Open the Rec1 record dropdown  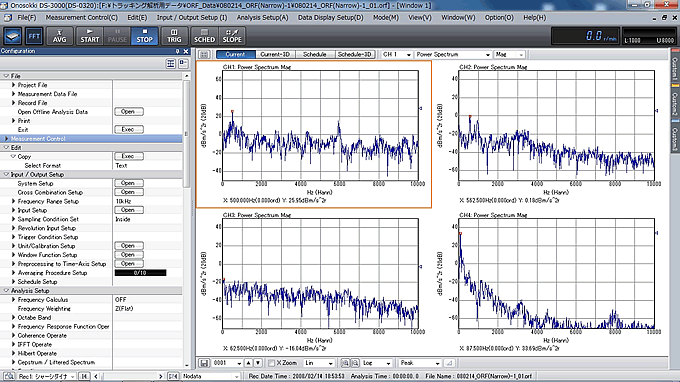tap(46, 376)
